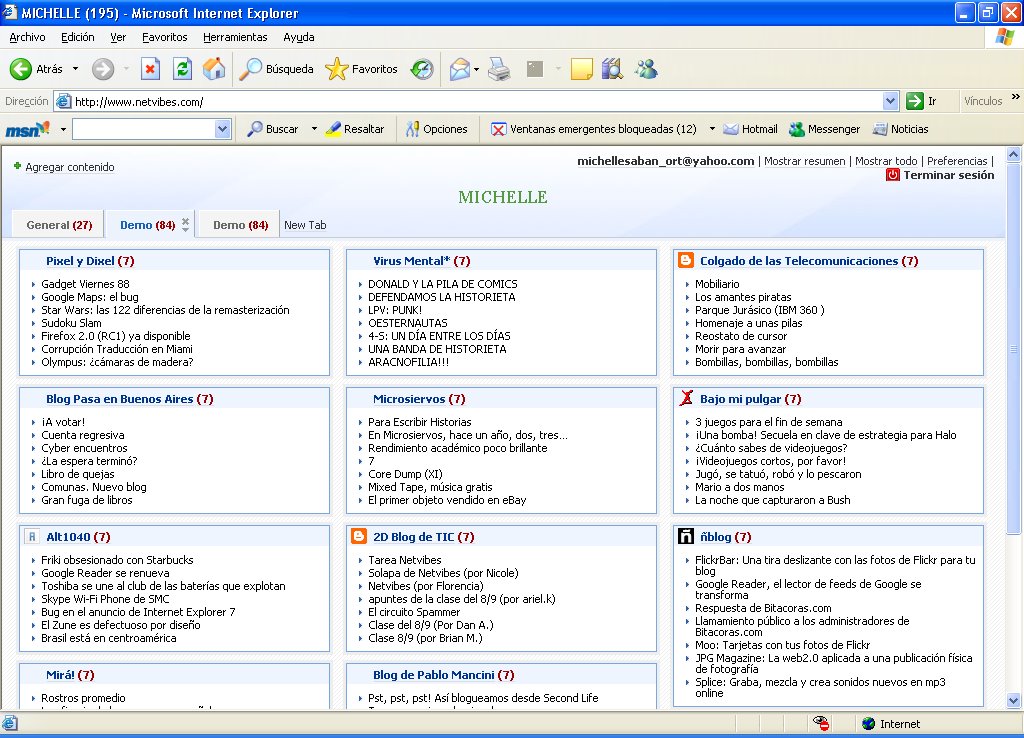Click into the MSN toolbar search field

click(x=144, y=129)
